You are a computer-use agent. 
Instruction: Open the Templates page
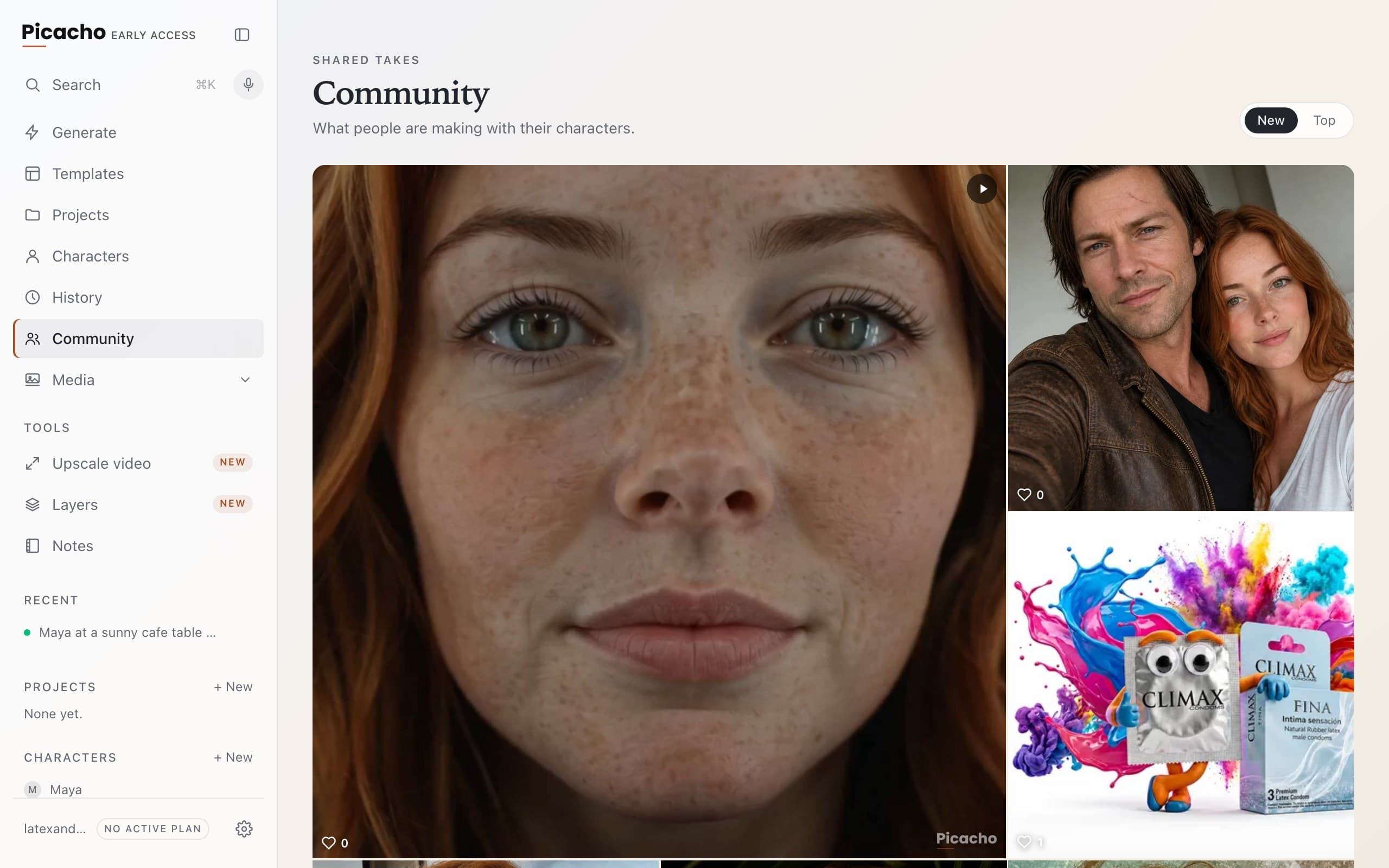138,174
